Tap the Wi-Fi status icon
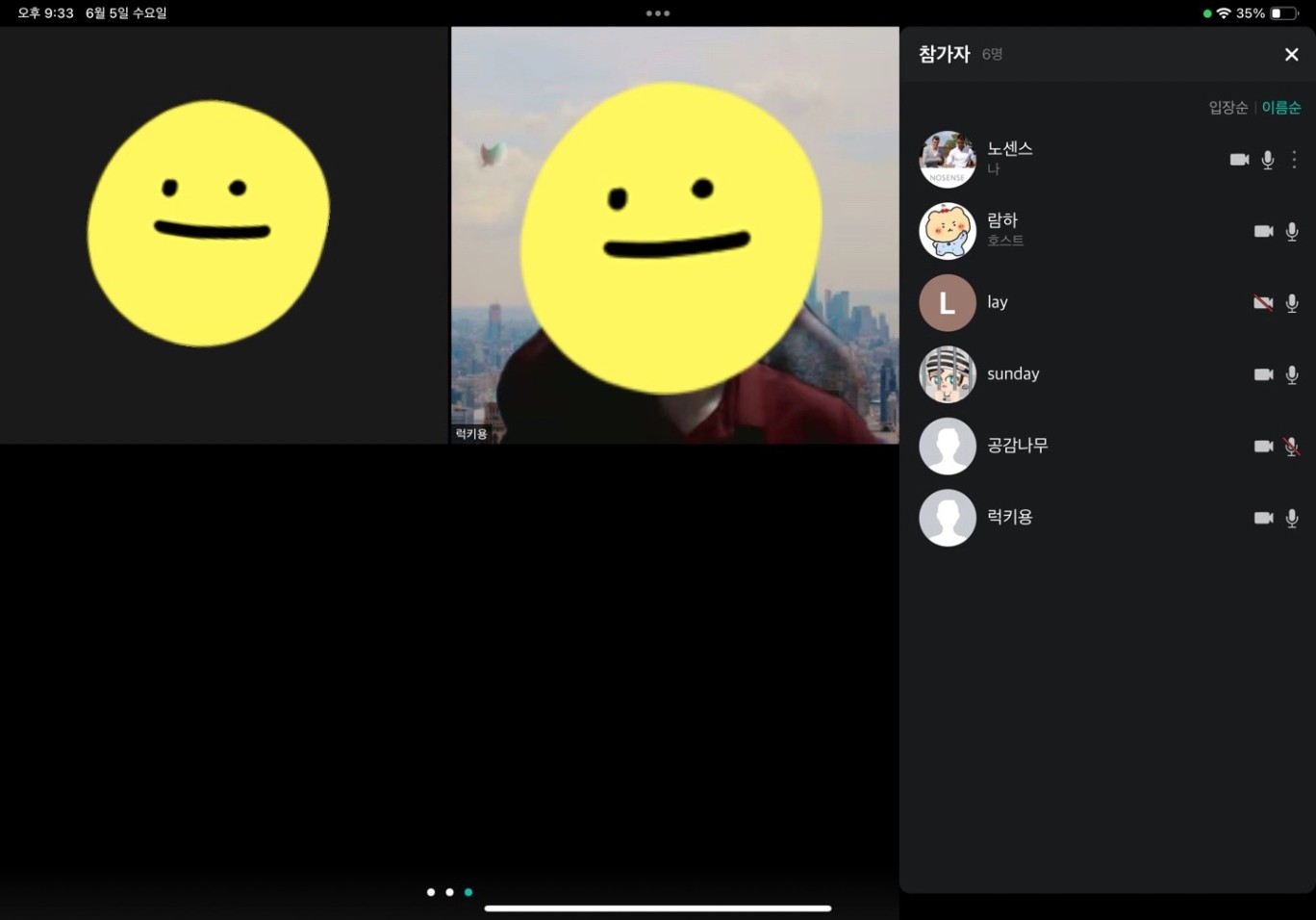The image size is (1316, 920). coord(1224,13)
